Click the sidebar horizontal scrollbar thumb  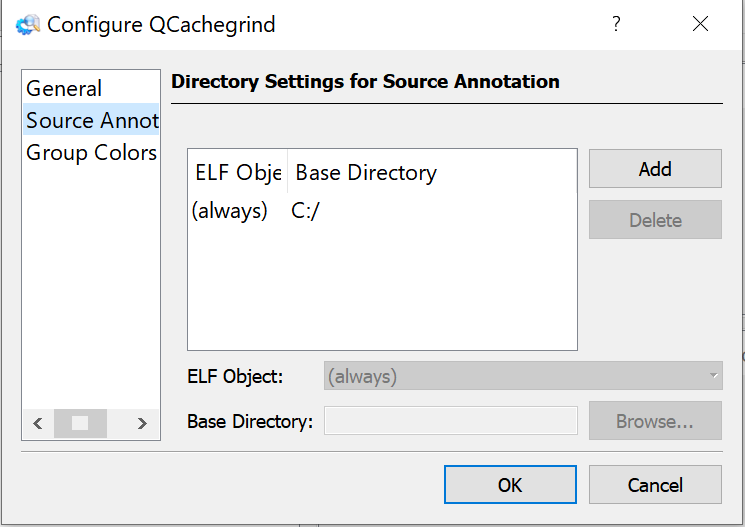[80, 423]
